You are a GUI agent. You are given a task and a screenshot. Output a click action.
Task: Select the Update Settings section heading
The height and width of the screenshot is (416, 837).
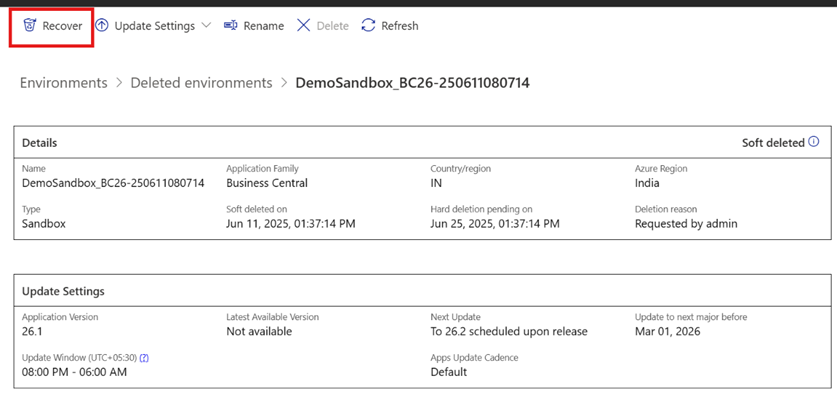tap(63, 291)
